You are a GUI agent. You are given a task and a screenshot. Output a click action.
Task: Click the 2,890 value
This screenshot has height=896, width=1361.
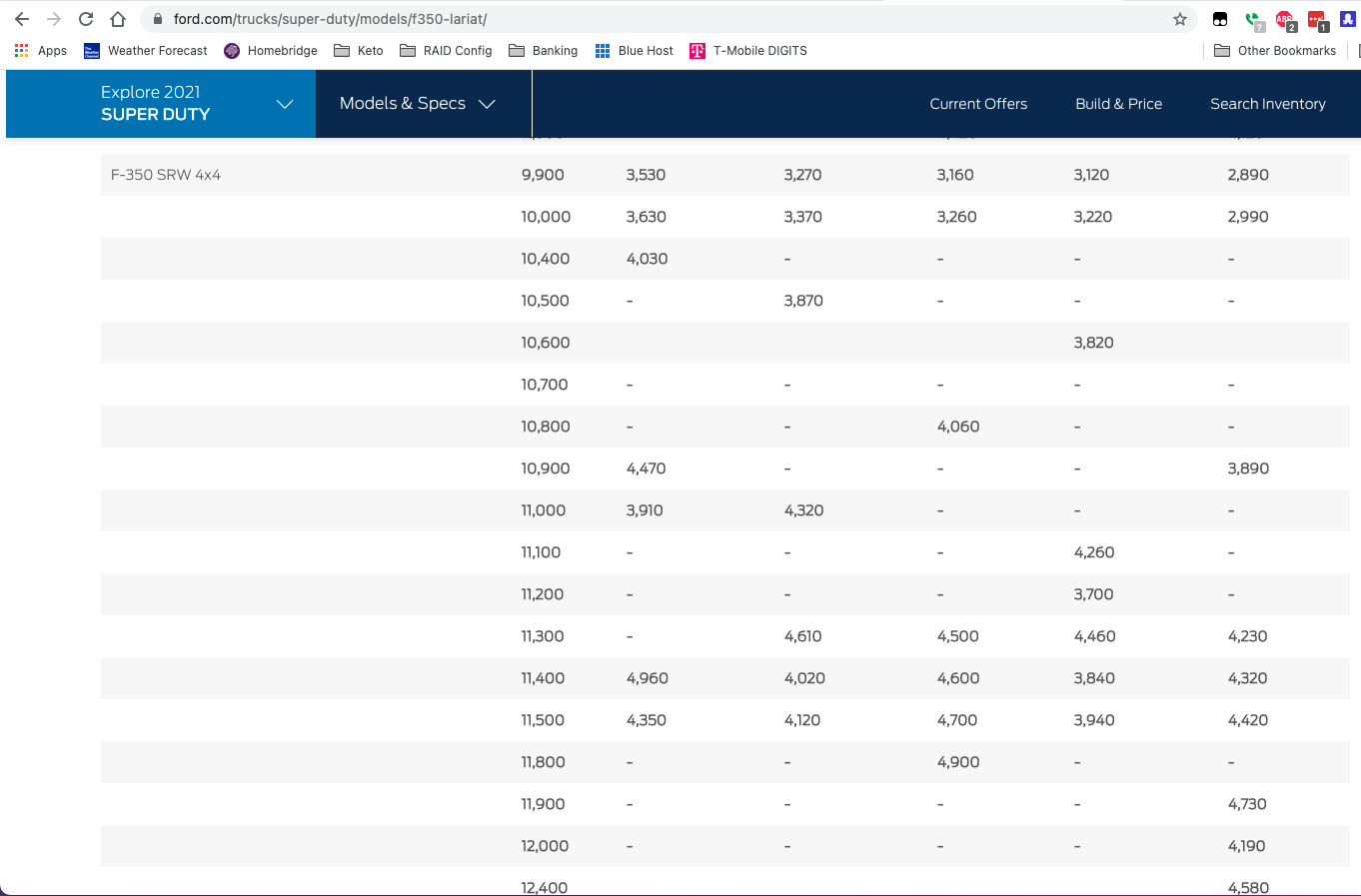click(x=1248, y=175)
